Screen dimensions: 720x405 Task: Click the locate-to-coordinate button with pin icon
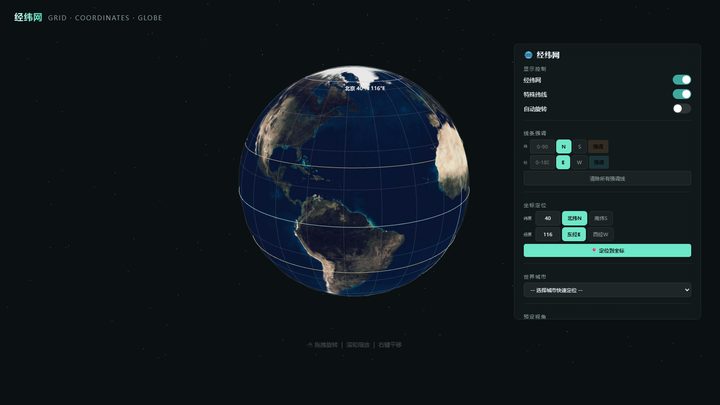[x=607, y=250]
